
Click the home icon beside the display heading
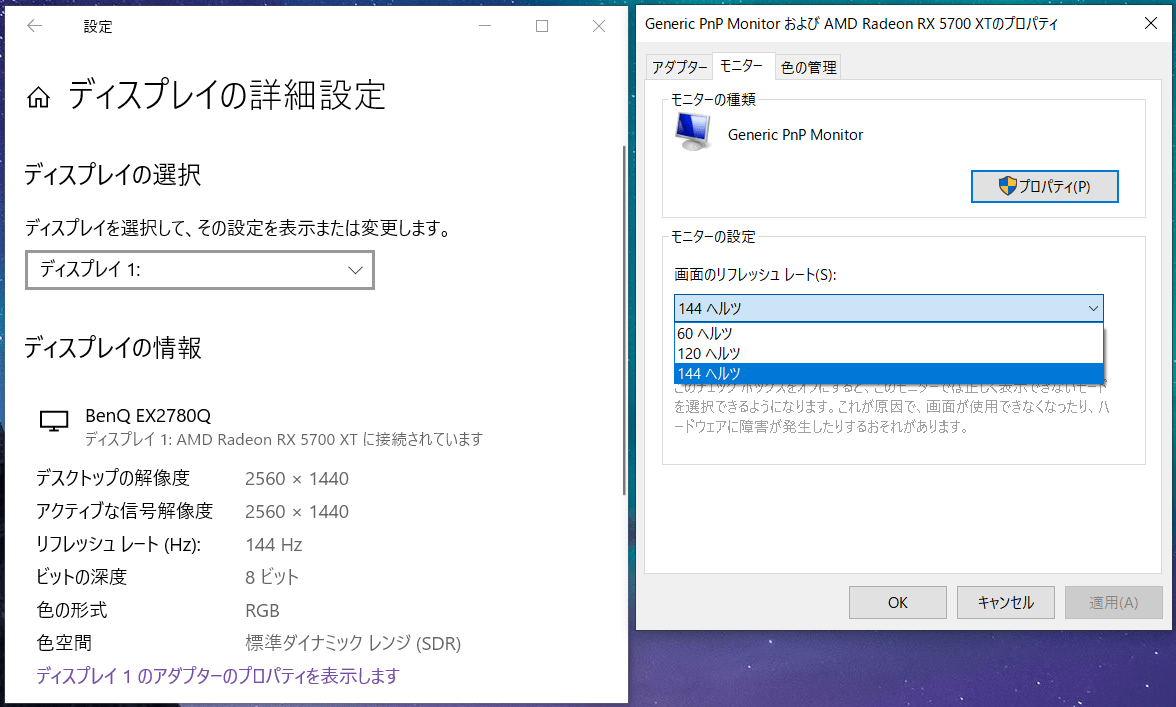tap(38, 97)
